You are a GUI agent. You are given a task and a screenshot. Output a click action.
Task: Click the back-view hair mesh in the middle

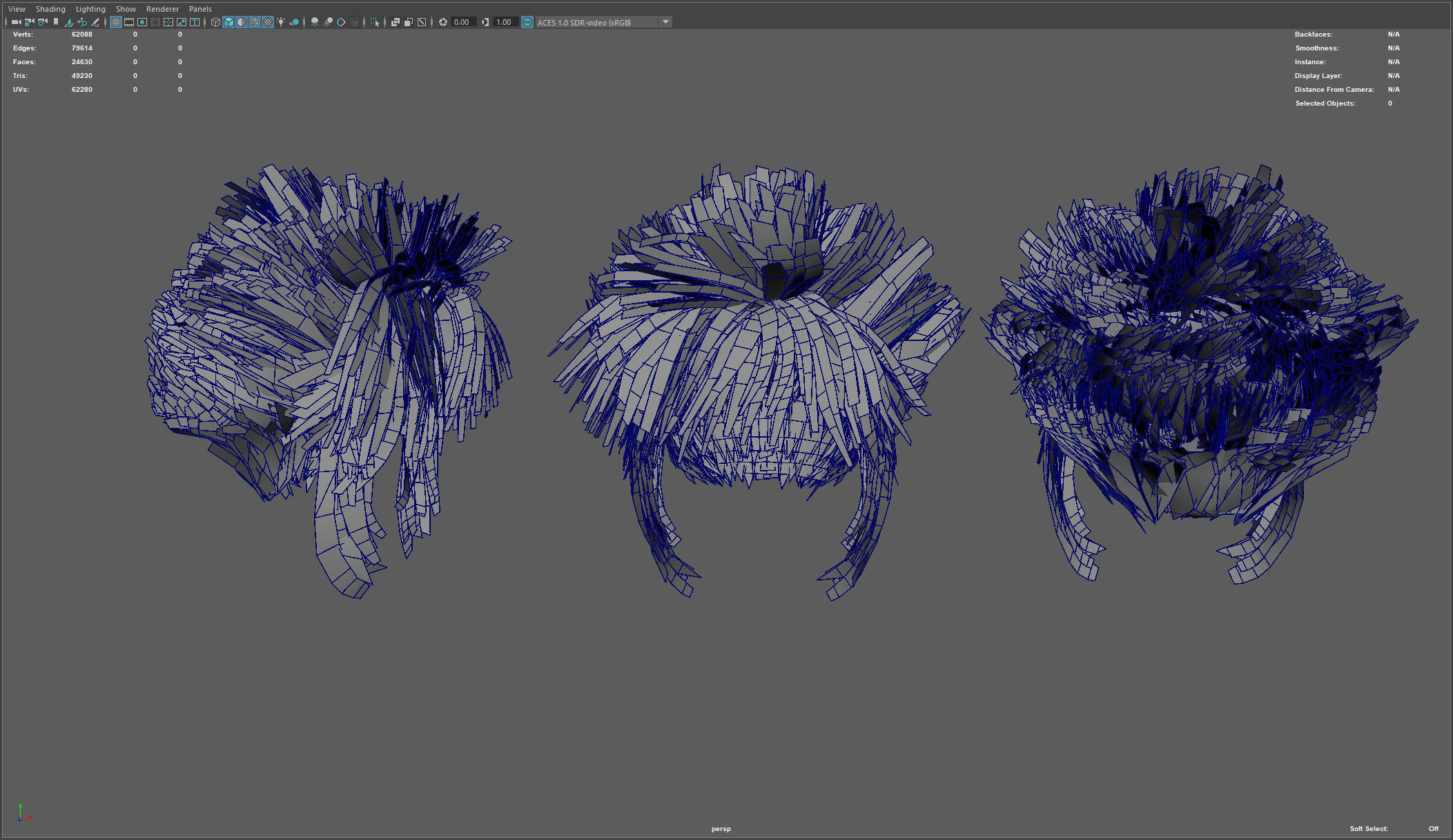[759, 382]
